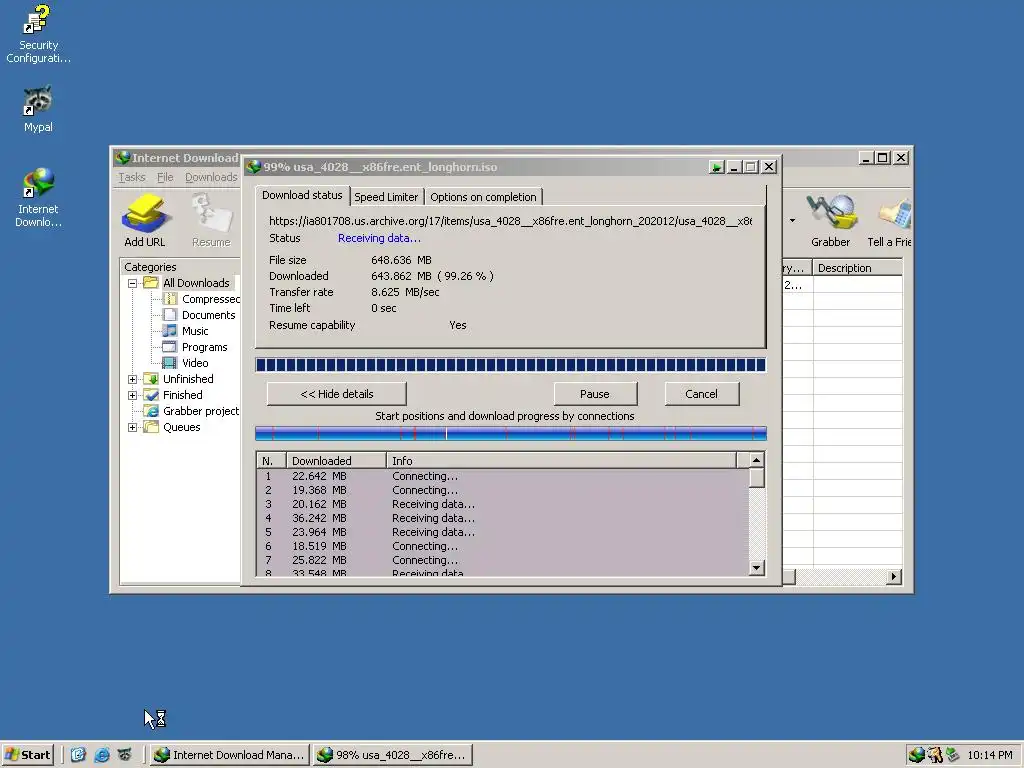1024x768 pixels.
Task: Select connection row 3 with 20.162 MB
Action: pyautogui.click(x=503, y=504)
